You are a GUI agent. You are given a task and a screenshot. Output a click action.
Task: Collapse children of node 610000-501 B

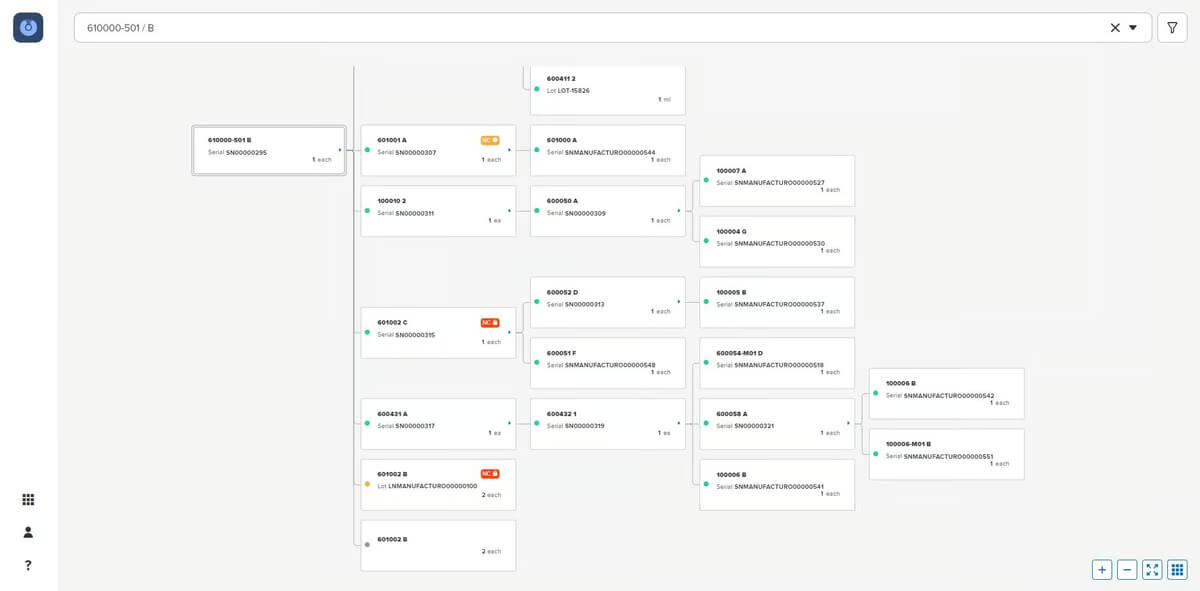340,150
